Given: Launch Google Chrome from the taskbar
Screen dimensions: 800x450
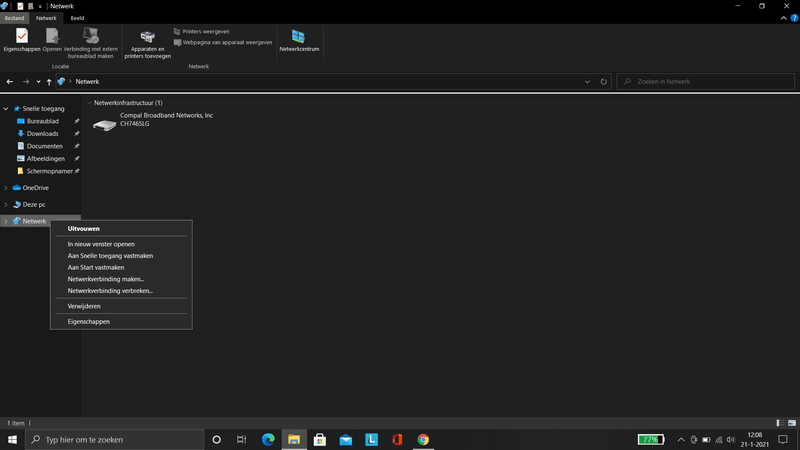Looking at the screenshot, I should [x=423, y=439].
